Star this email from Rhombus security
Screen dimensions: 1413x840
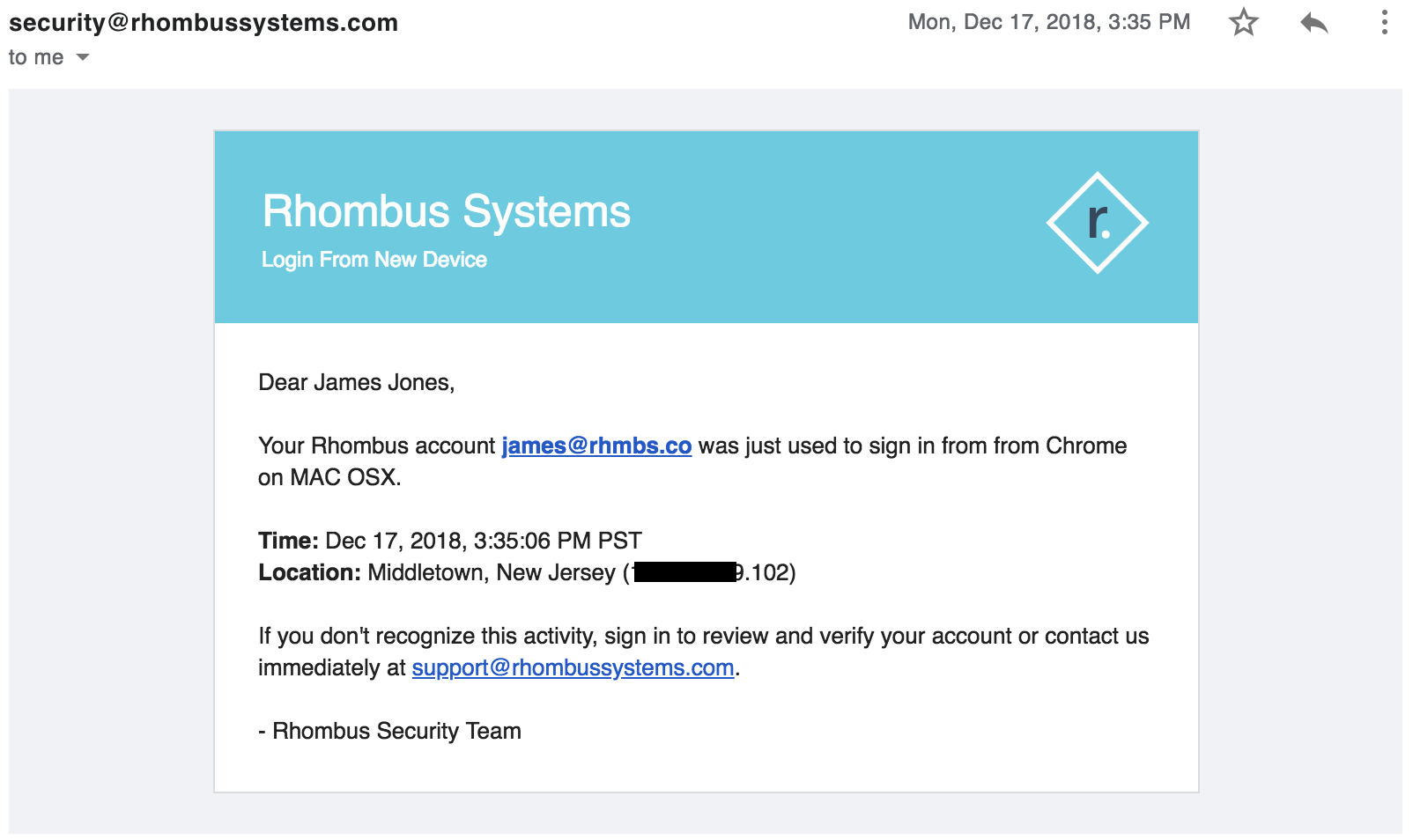(1243, 22)
